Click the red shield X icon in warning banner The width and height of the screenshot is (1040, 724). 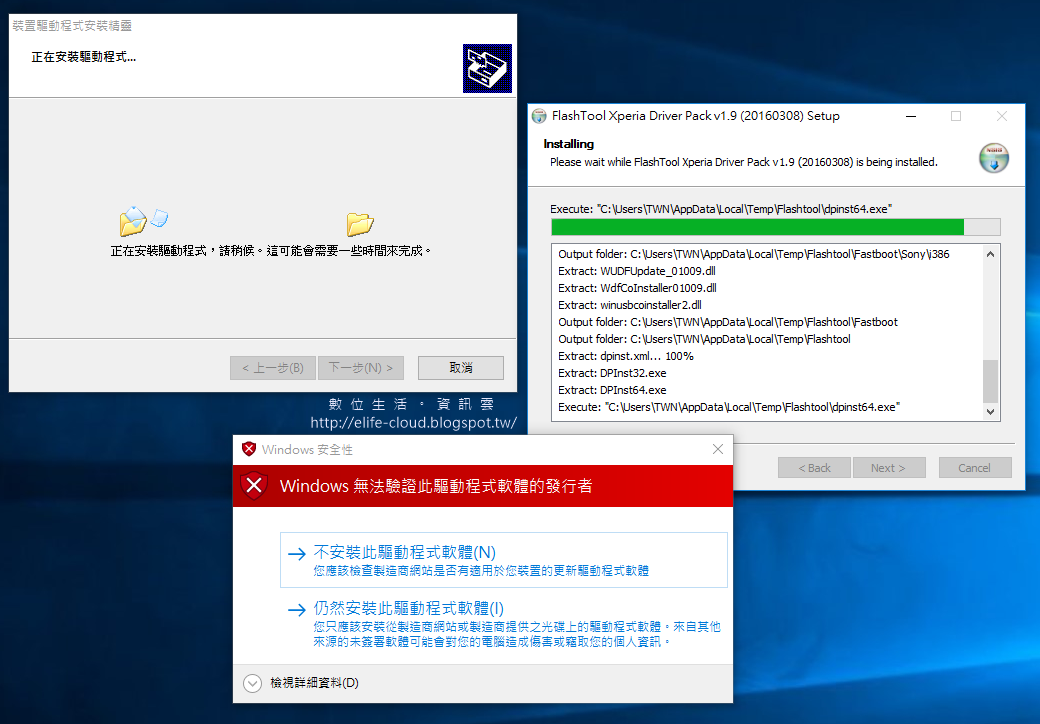point(253,486)
